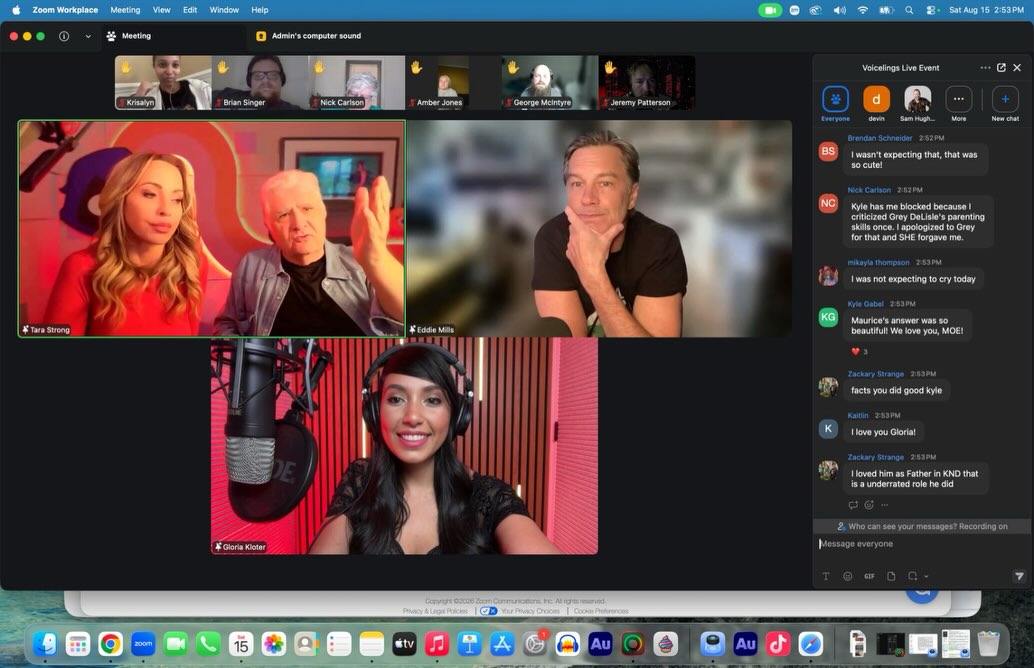Select Brian Singer's participant thumbnail
The height and width of the screenshot is (668, 1034).
click(x=260, y=82)
